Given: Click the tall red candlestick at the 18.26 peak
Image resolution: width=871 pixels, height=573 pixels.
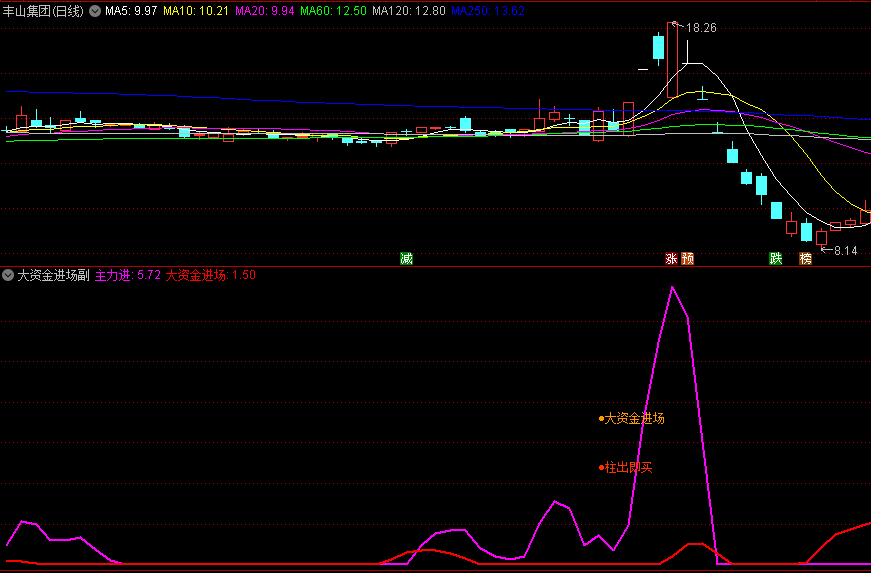Looking at the screenshot, I should click(673, 60).
